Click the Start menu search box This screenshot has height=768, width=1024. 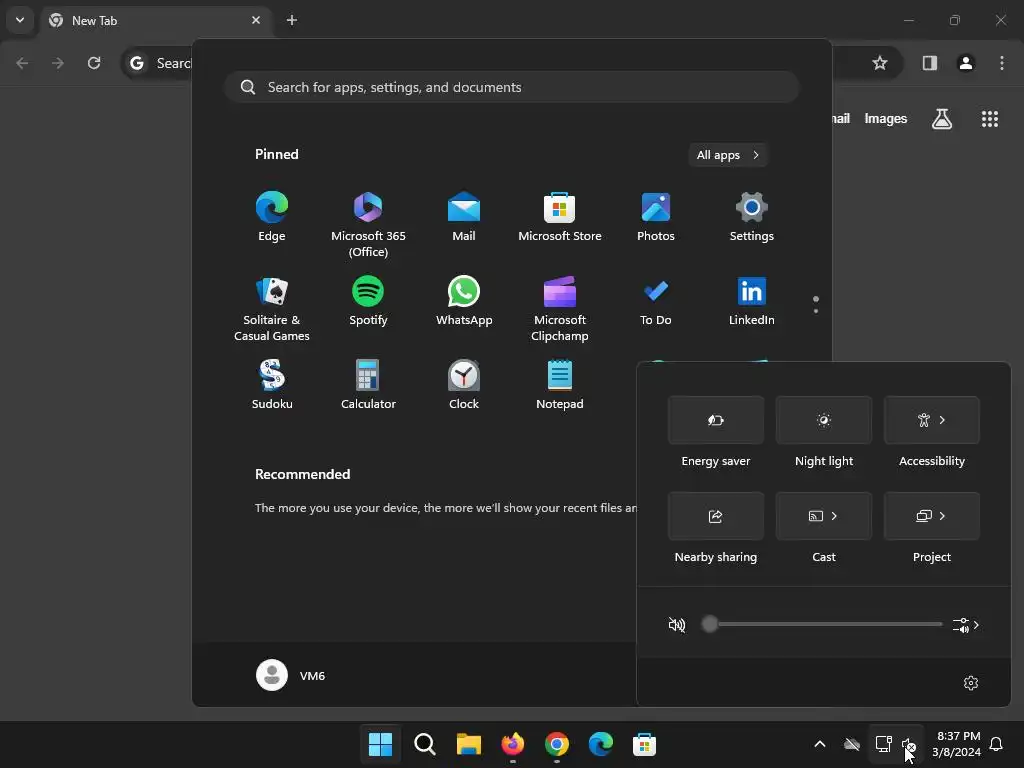click(511, 87)
